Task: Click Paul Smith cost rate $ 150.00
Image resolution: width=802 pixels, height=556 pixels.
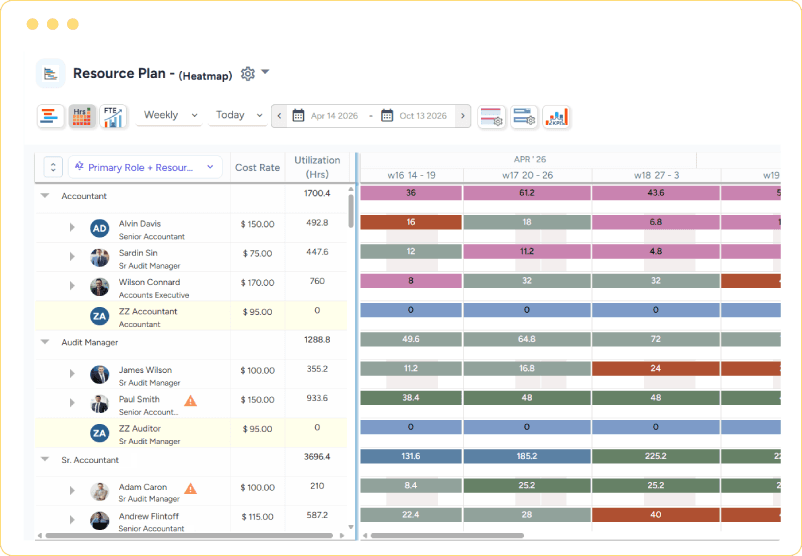Action: tap(257, 400)
